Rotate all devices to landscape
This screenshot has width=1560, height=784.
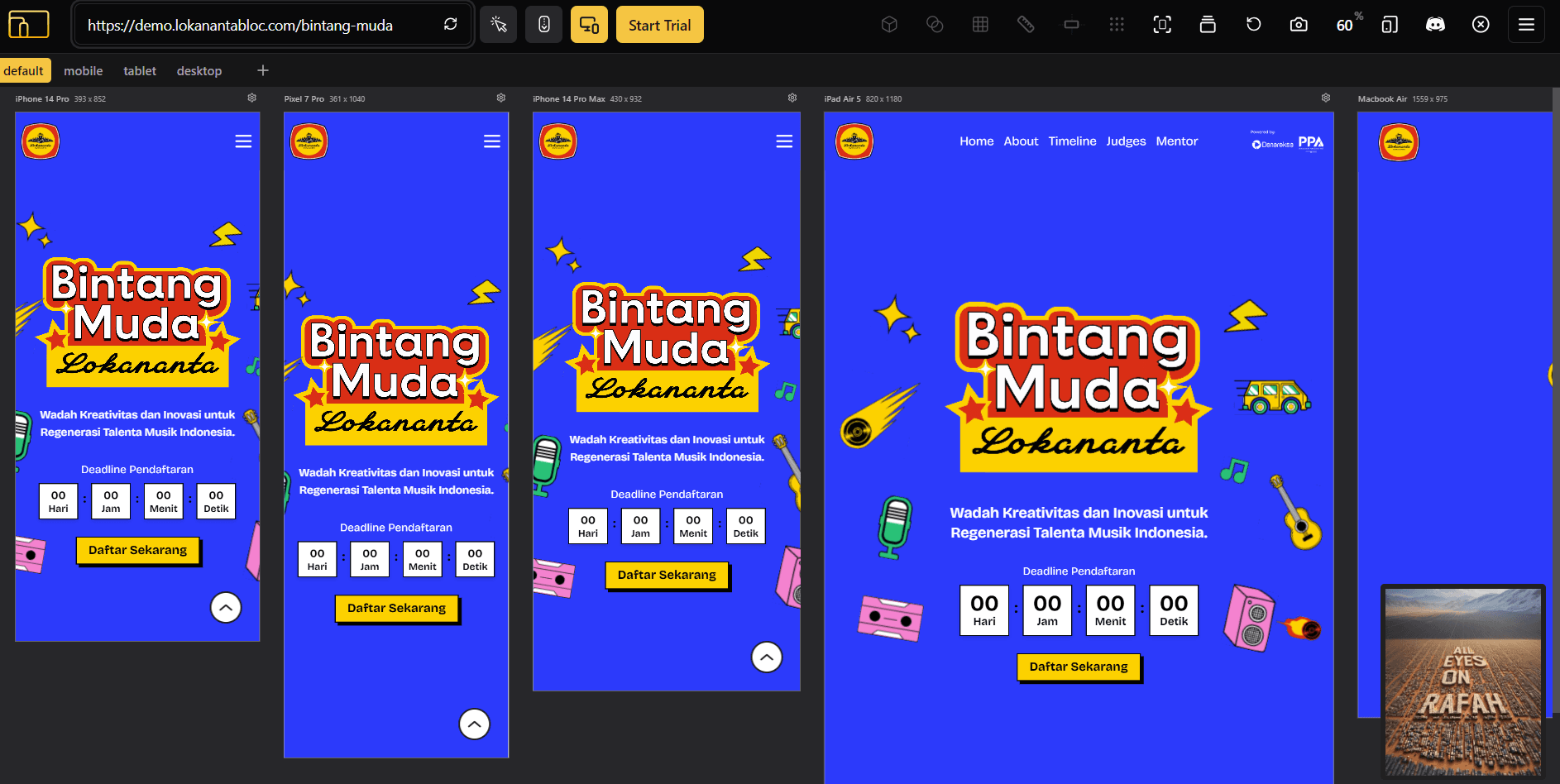pyautogui.click(x=1389, y=25)
